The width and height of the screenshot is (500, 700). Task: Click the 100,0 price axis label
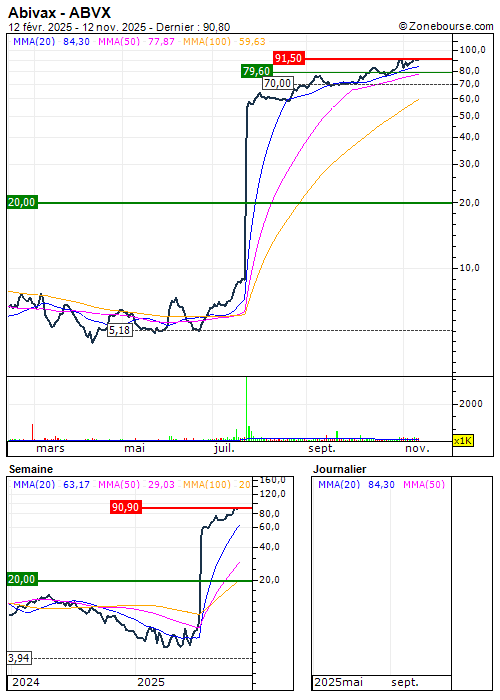[x=472, y=50]
